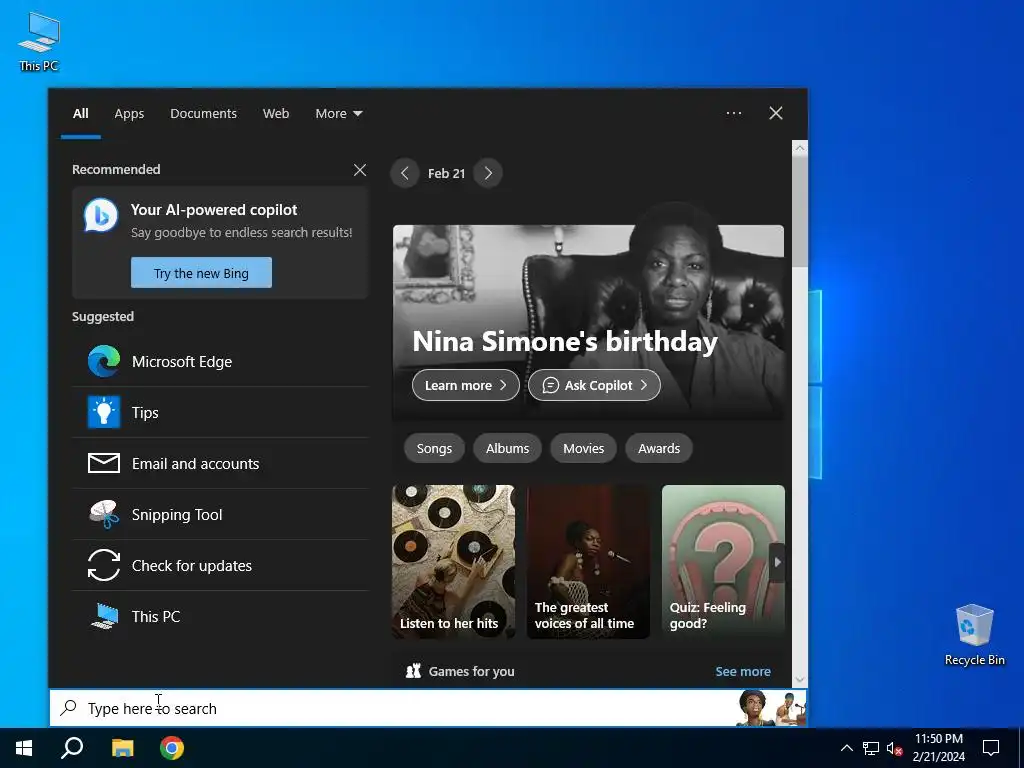Select the All tab
This screenshot has height=768, width=1024.
80,113
